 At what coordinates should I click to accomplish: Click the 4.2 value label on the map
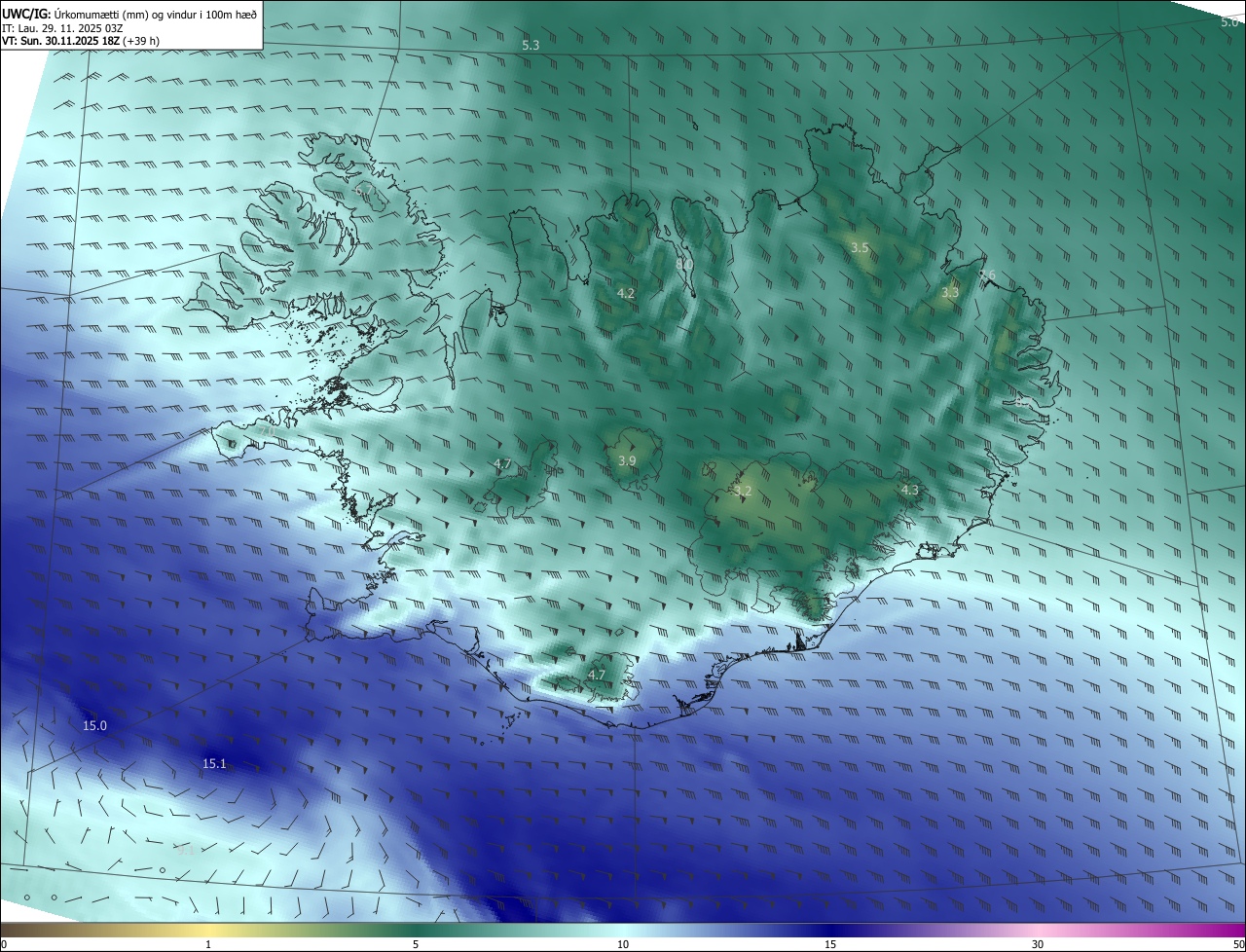click(626, 293)
